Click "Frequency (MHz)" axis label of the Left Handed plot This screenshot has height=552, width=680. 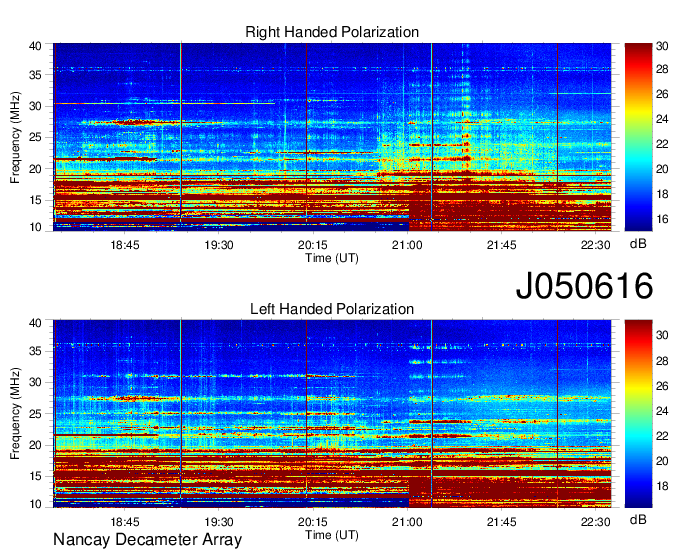click(15, 414)
